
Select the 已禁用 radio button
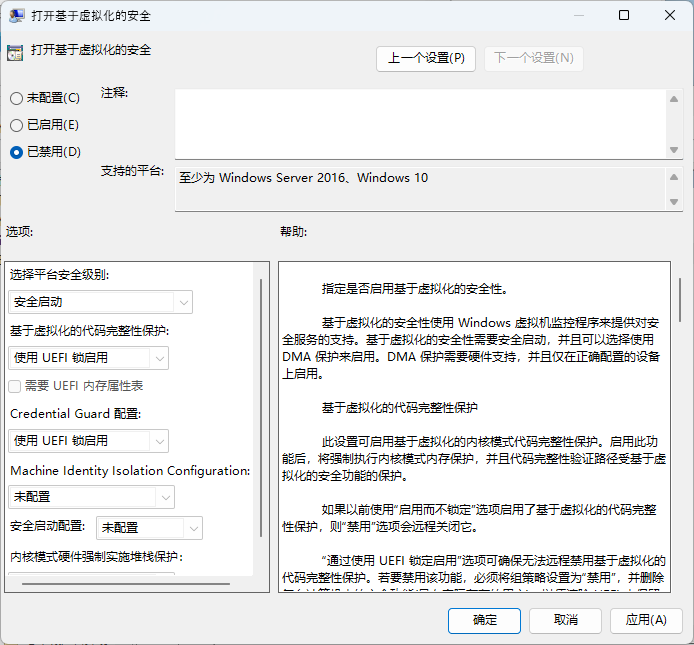[x=16, y=152]
